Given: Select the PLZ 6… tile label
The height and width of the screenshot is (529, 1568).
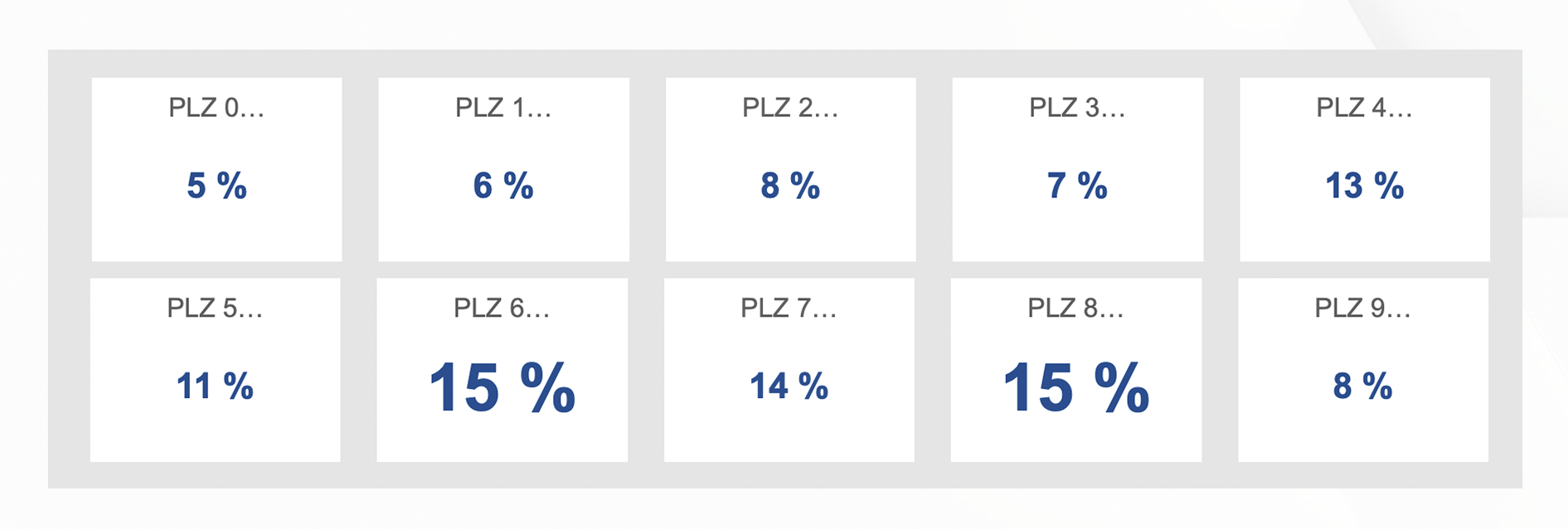Looking at the screenshot, I should [502, 308].
